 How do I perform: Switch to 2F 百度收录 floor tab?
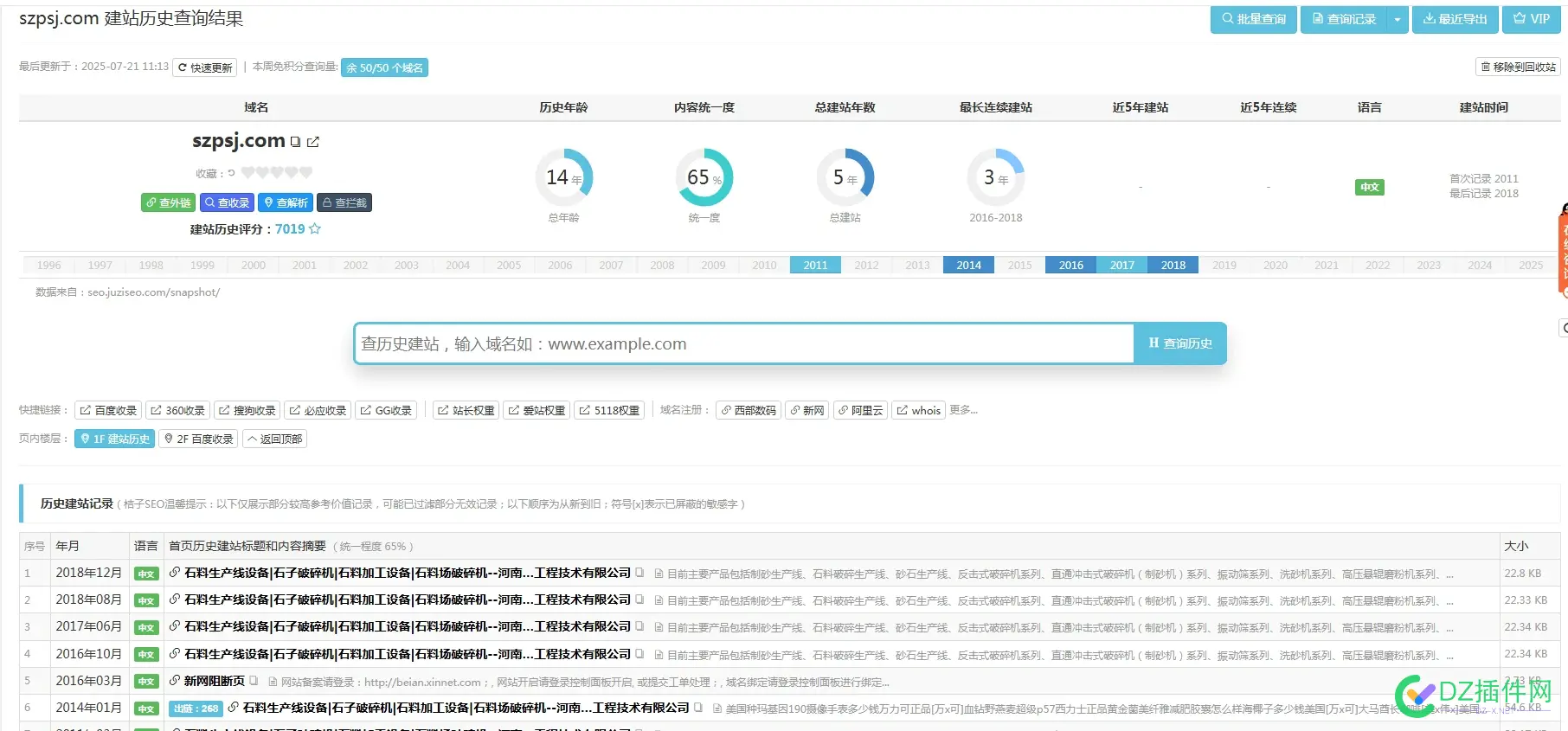198,439
